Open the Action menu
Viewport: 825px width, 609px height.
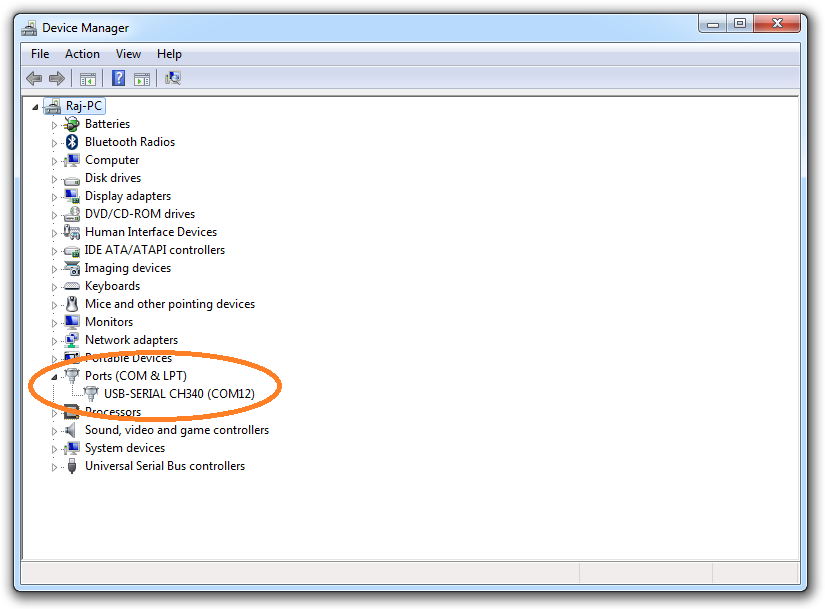click(82, 54)
